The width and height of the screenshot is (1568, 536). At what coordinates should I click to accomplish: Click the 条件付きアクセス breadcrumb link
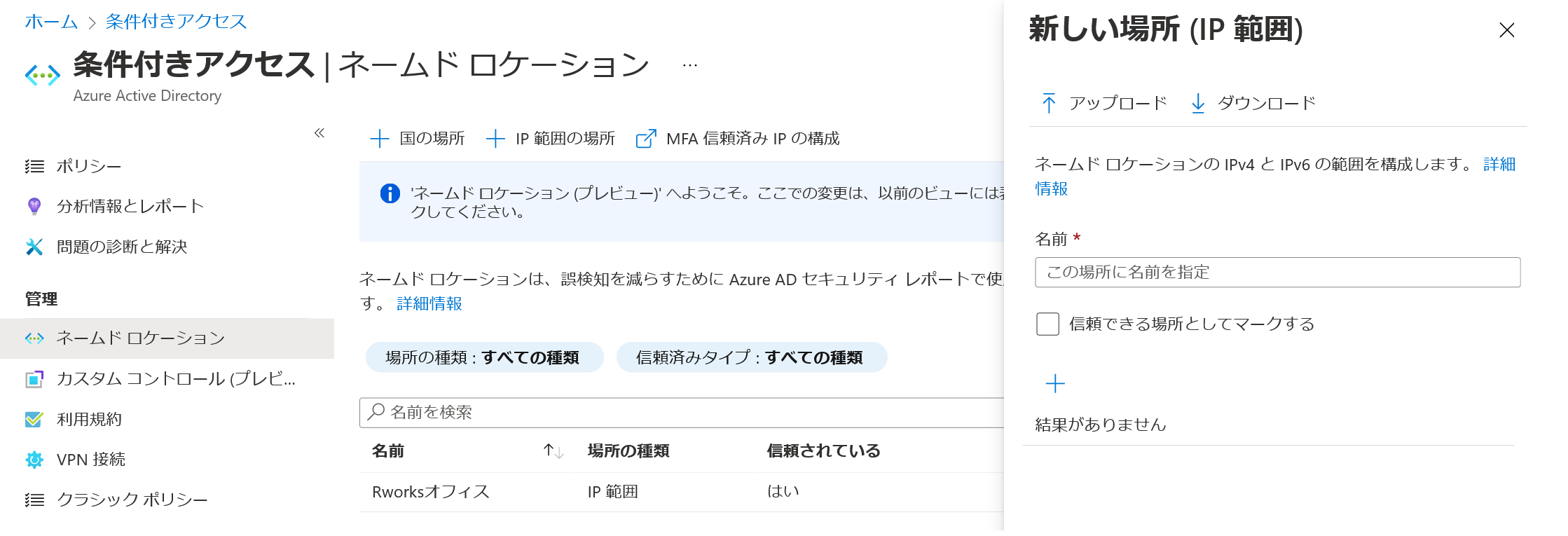coord(177,22)
